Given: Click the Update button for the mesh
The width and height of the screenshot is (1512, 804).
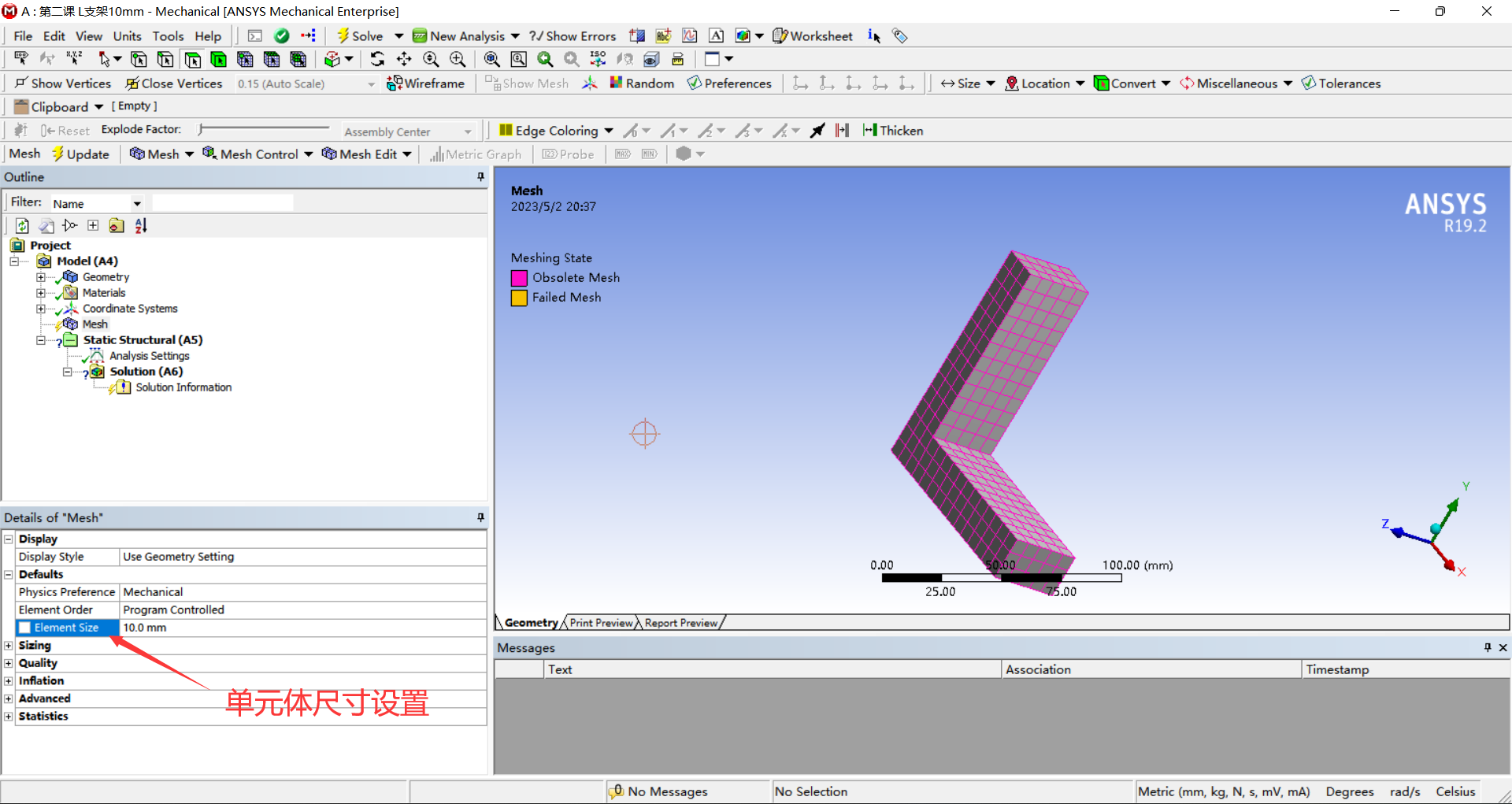Looking at the screenshot, I should [82, 154].
